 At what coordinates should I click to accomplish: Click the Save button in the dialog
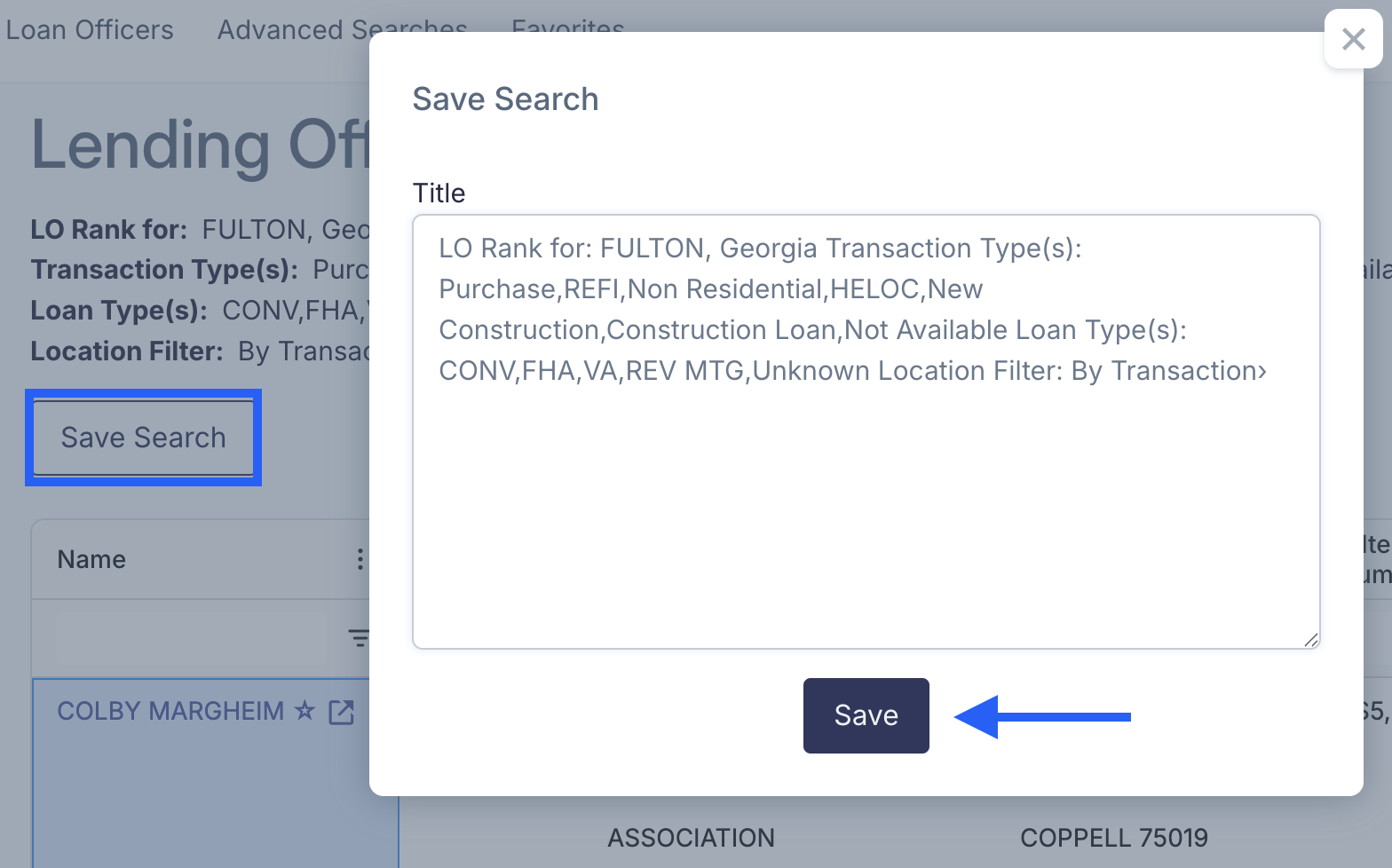pos(866,715)
